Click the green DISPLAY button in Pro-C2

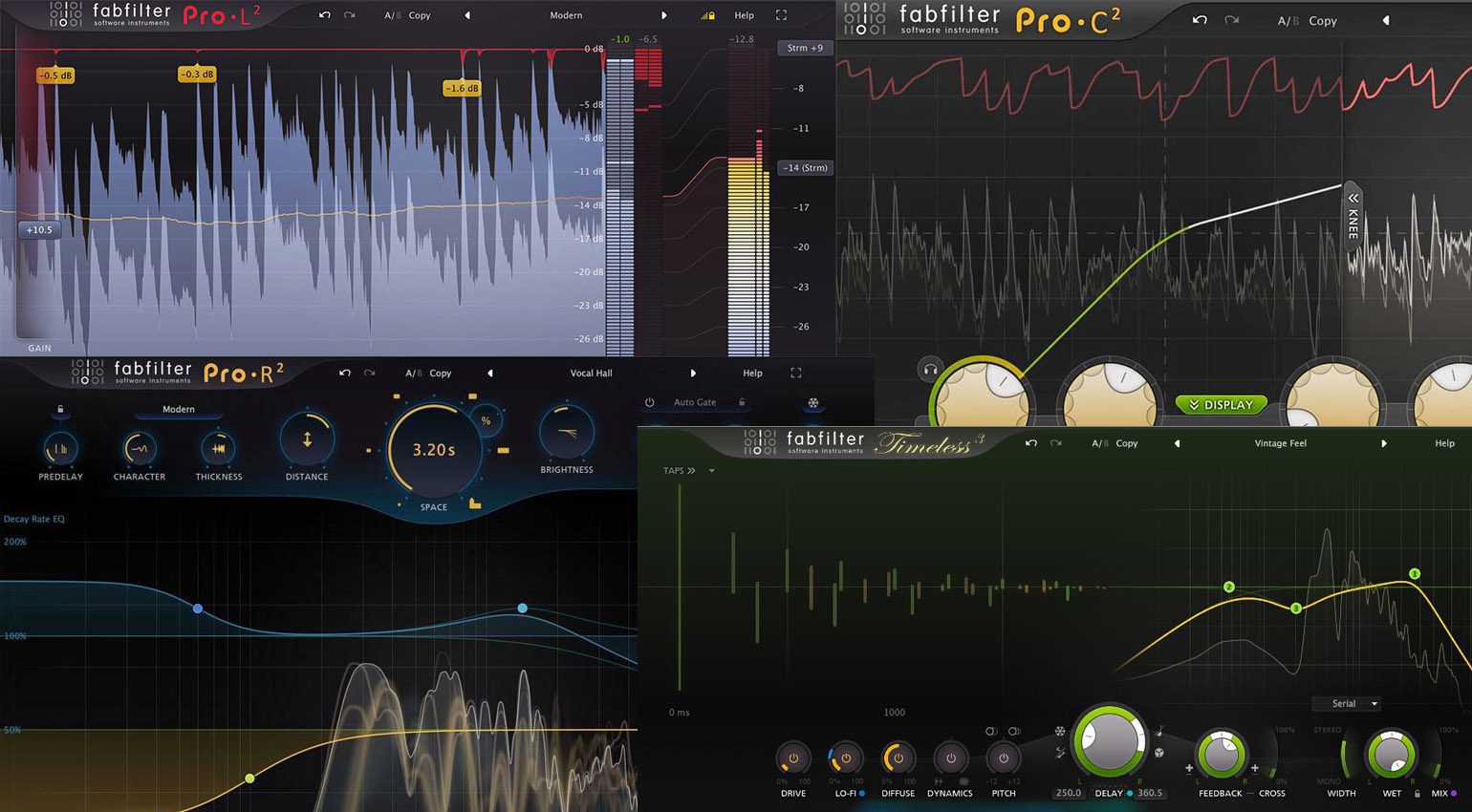[1222, 404]
